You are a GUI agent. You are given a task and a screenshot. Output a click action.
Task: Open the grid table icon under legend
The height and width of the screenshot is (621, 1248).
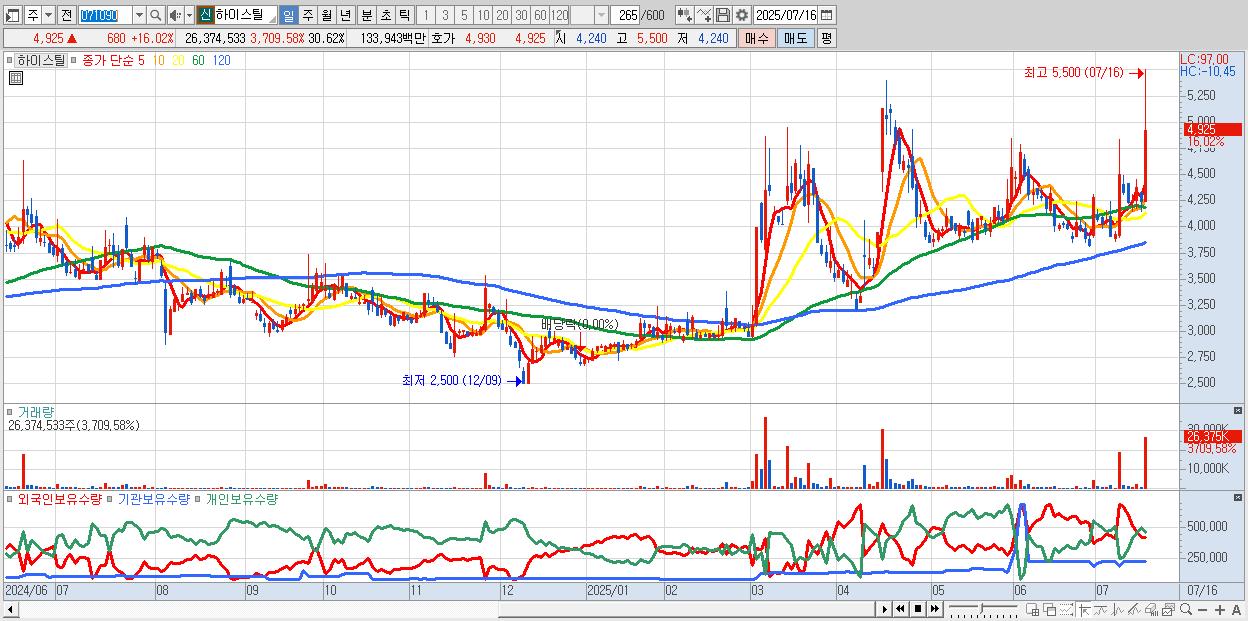15,79
